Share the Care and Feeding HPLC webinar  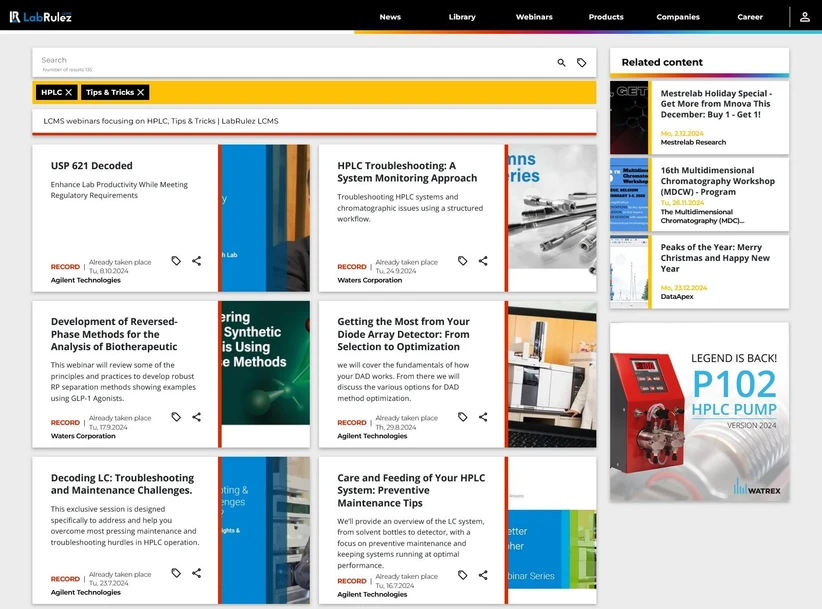point(483,575)
